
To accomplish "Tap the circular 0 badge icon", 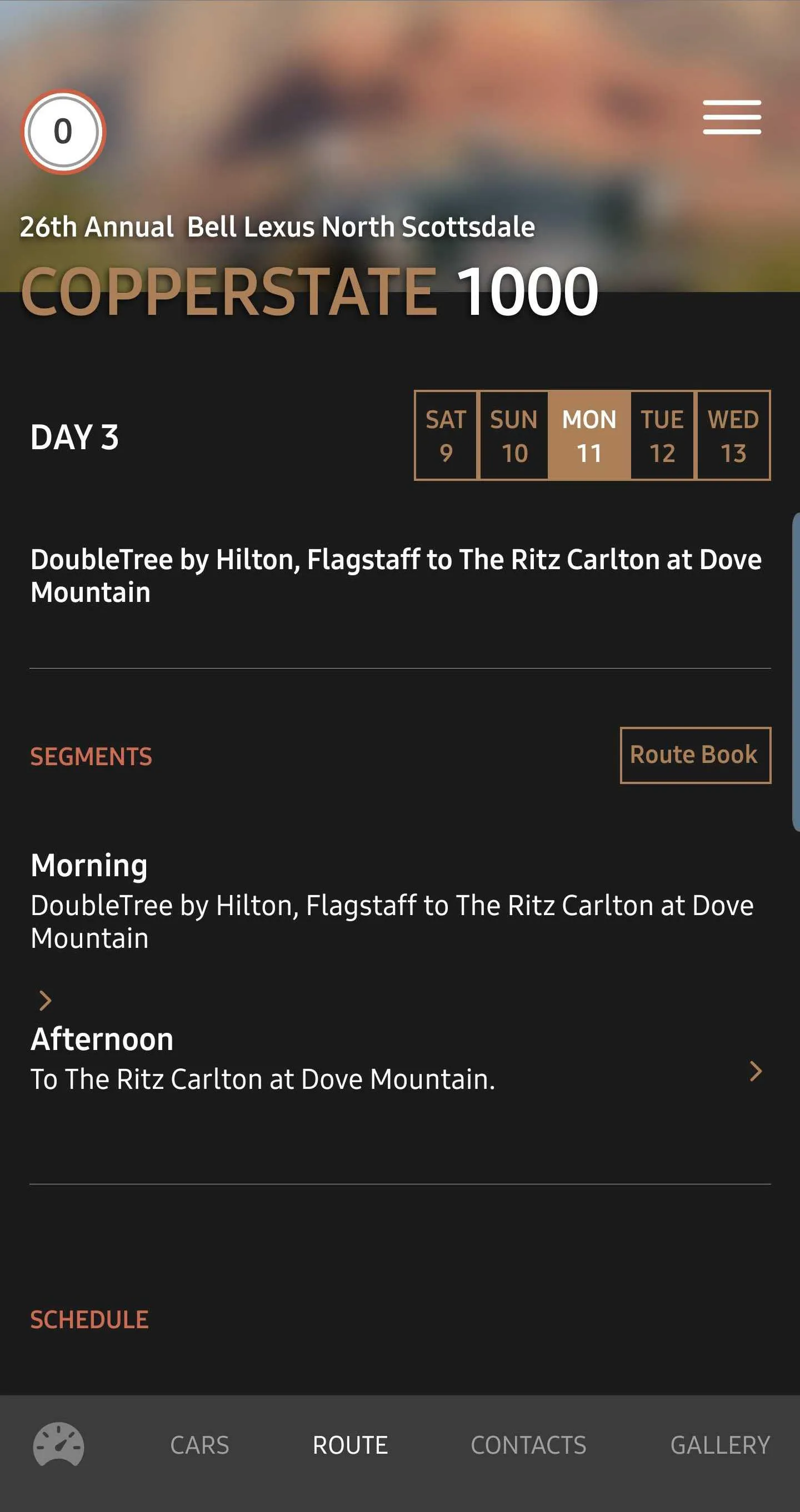I will click(63, 132).
